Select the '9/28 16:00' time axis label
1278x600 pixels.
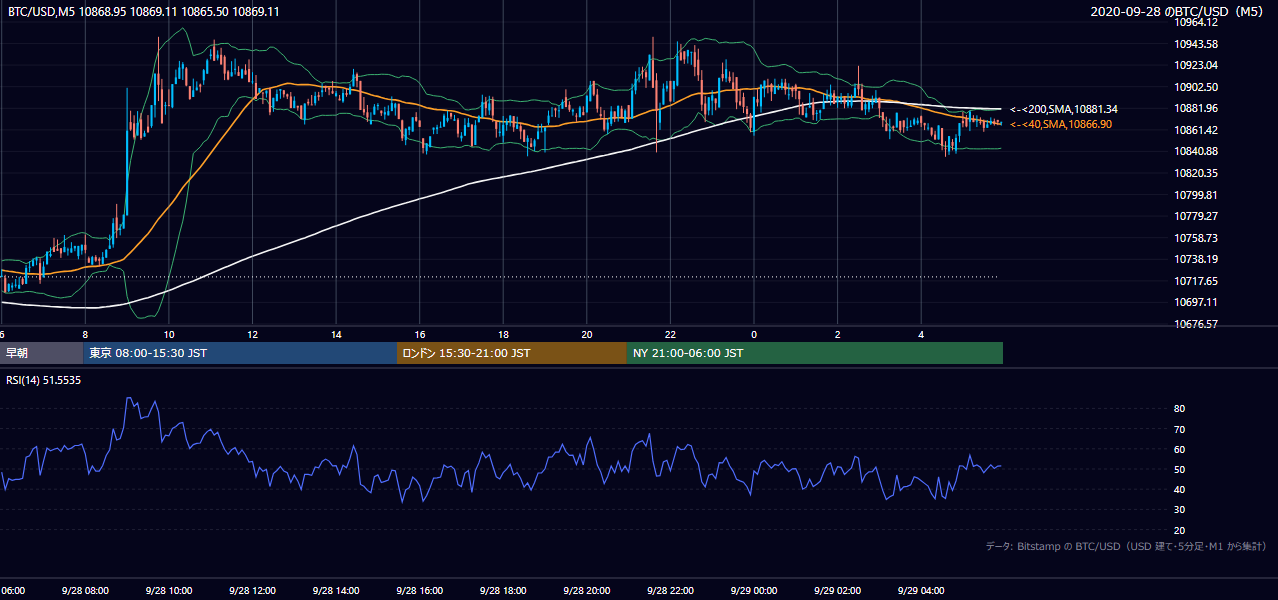419,591
